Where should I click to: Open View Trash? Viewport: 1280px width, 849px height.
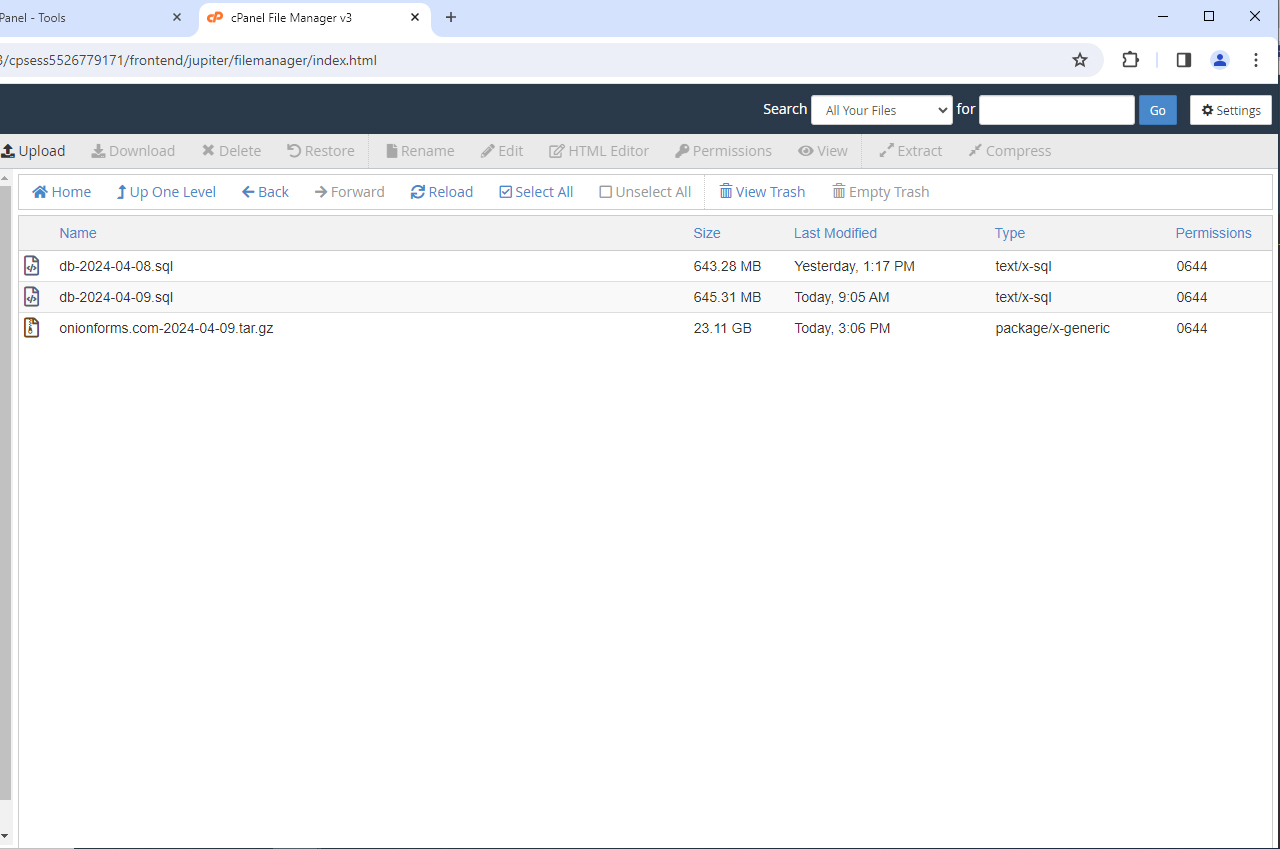point(762,192)
